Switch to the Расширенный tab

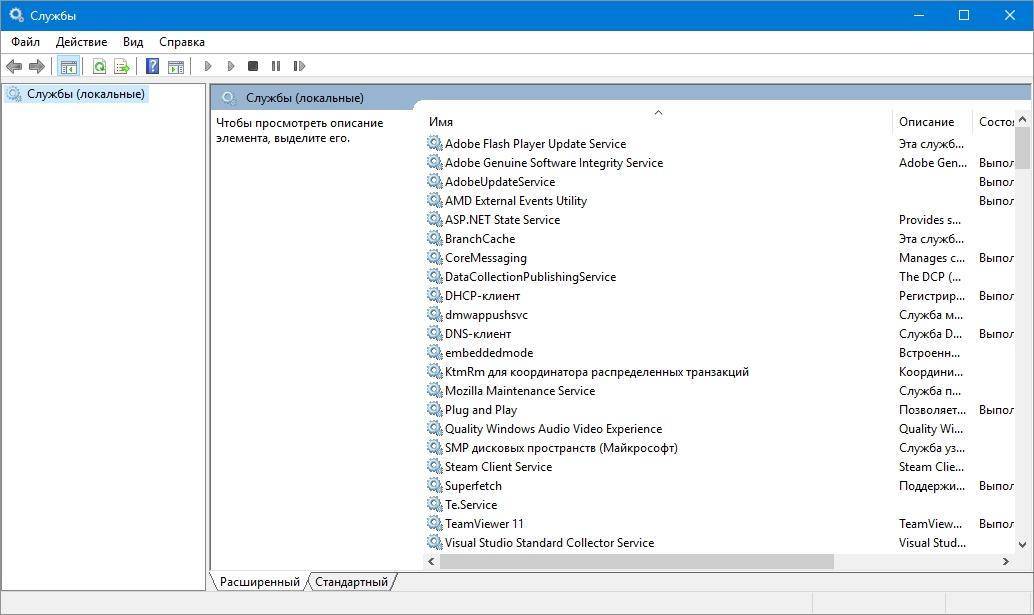tap(259, 581)
